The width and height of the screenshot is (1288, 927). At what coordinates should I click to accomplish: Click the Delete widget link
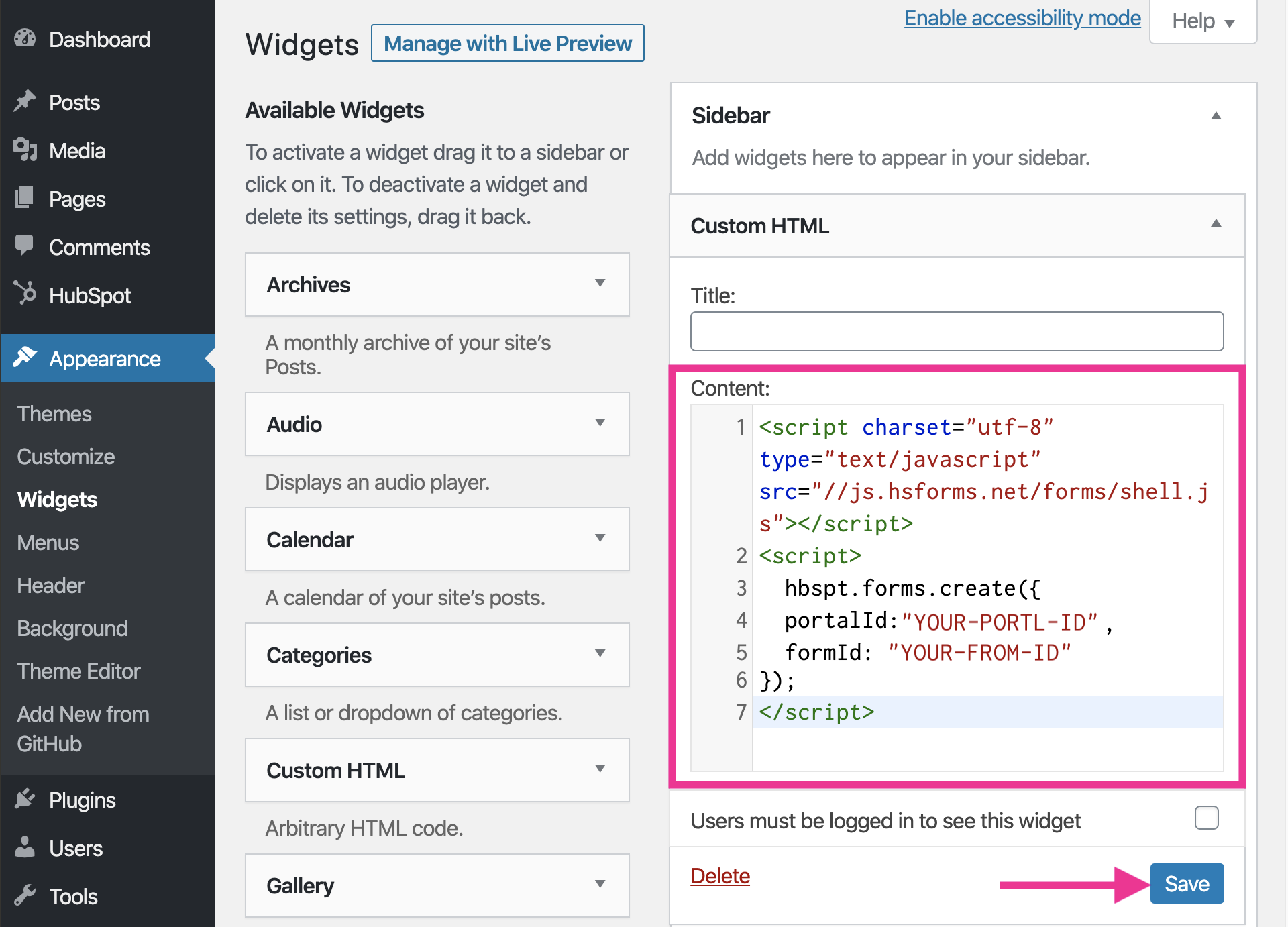click(x=720, y=876)
